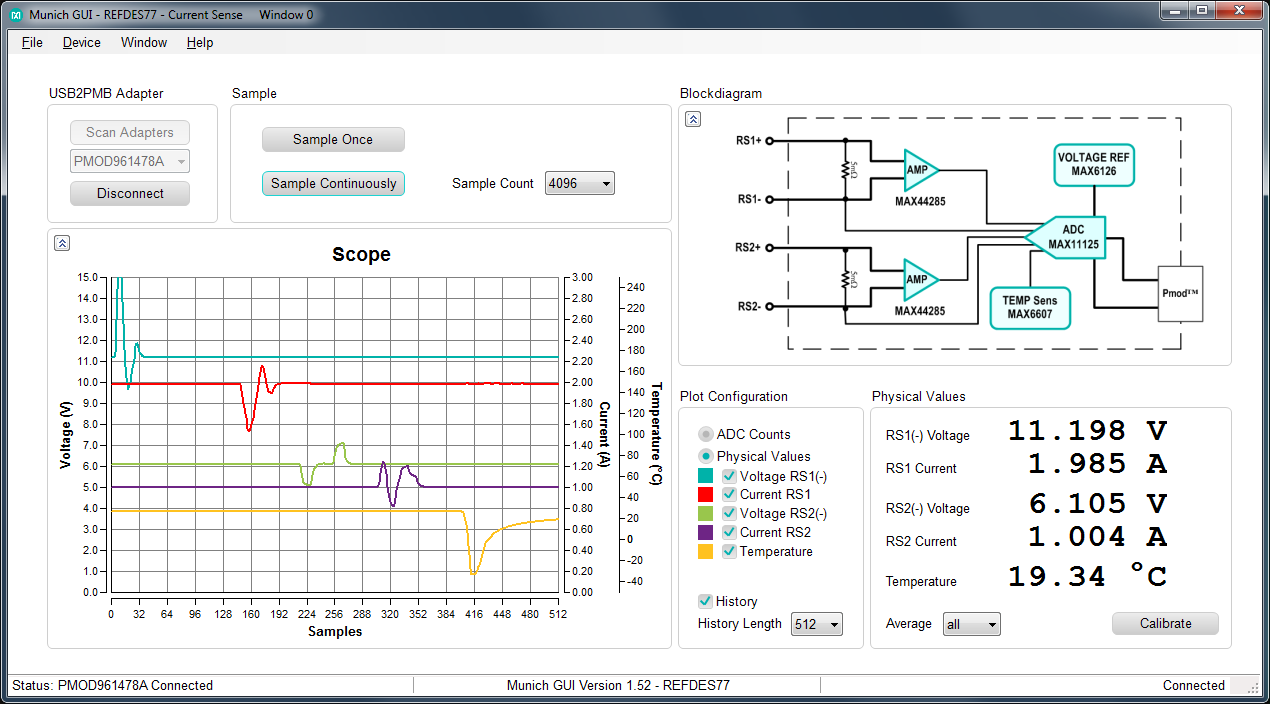Click the Voltage (V) axis label

66,434
